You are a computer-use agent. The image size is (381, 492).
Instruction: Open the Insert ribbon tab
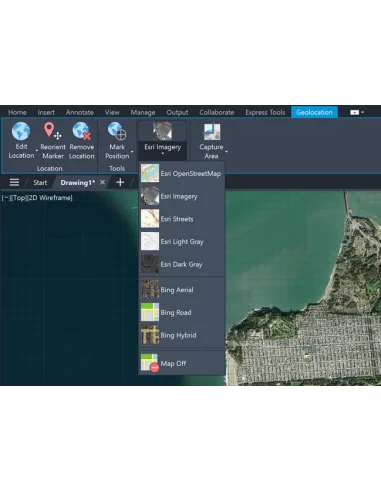pos(46,112)
